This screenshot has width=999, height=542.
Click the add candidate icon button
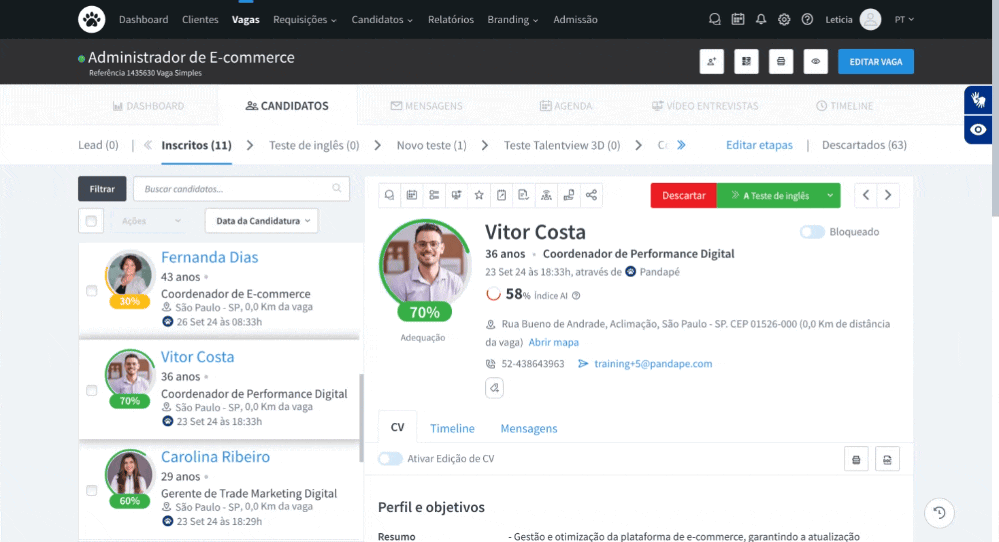coord(712,62)
